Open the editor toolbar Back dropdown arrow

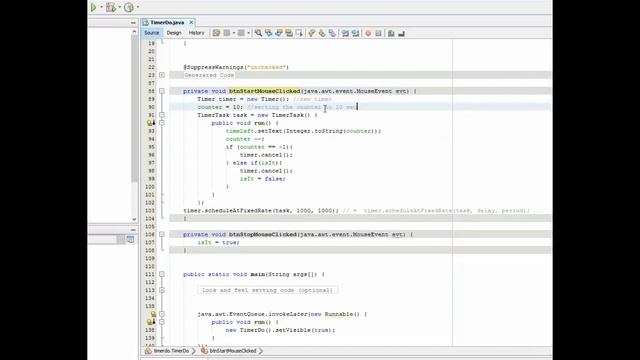(234, 33)
